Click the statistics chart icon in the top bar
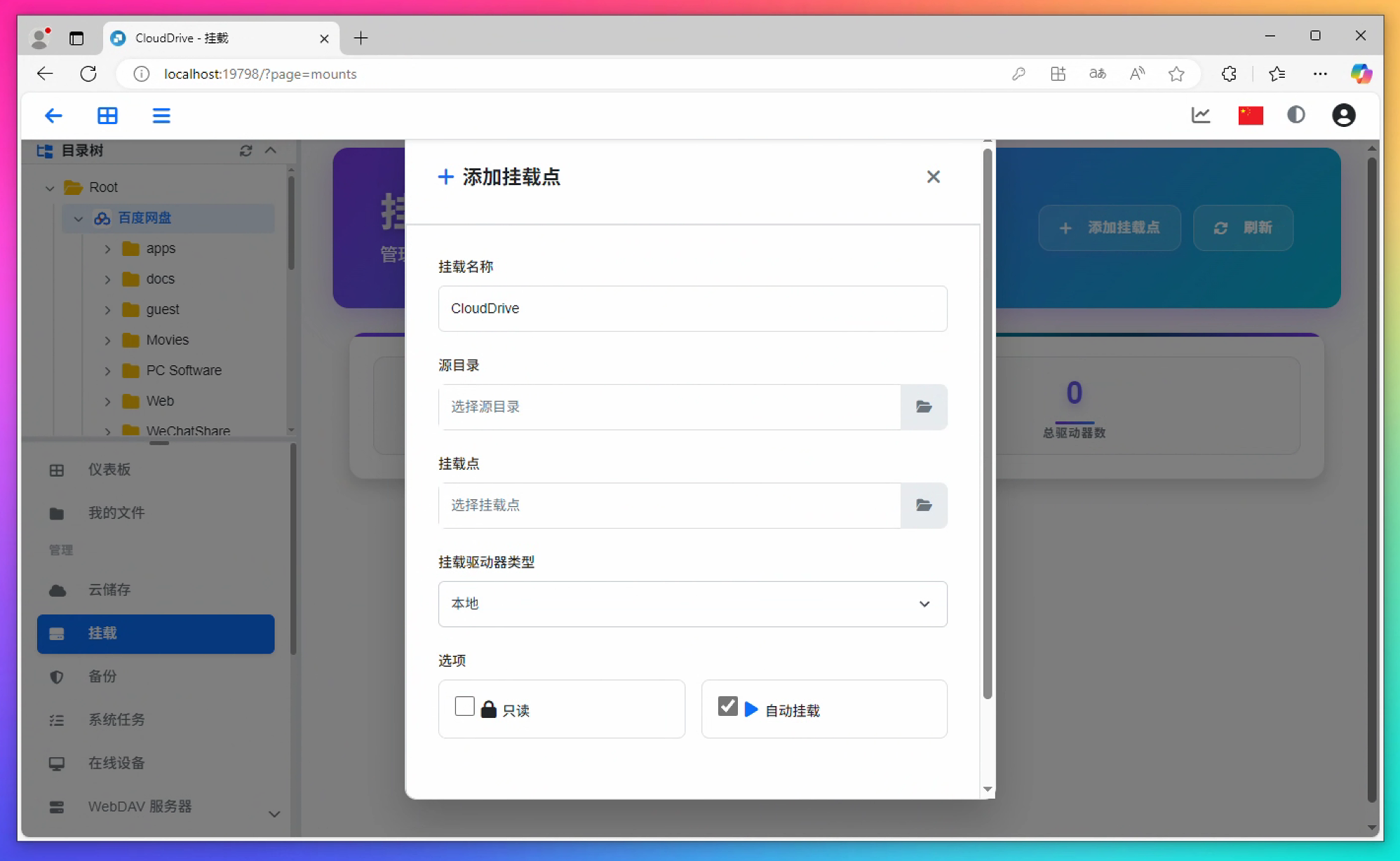 coord(1202,115)
